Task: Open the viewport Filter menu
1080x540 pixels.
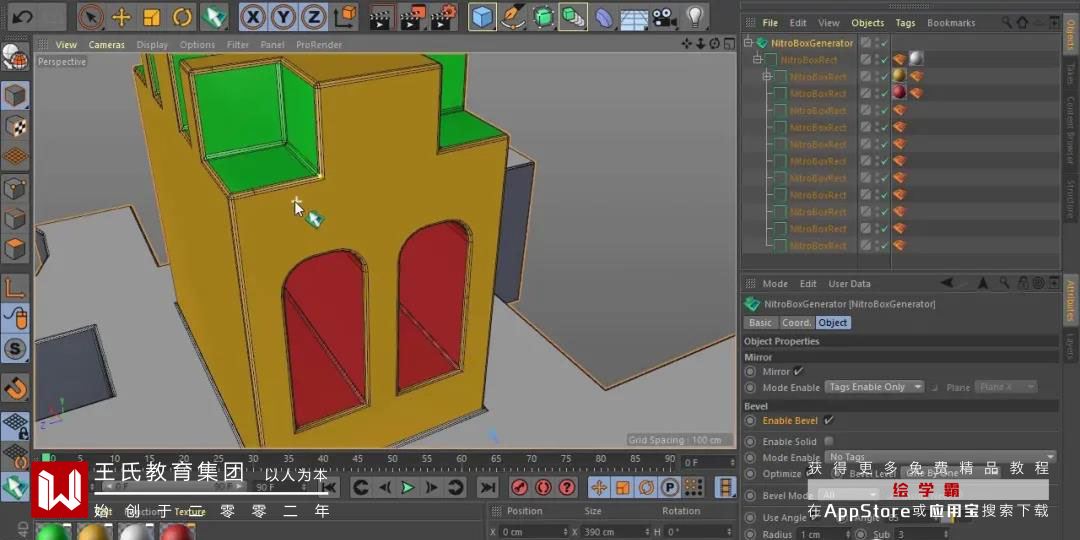Action: pos(238,45)
